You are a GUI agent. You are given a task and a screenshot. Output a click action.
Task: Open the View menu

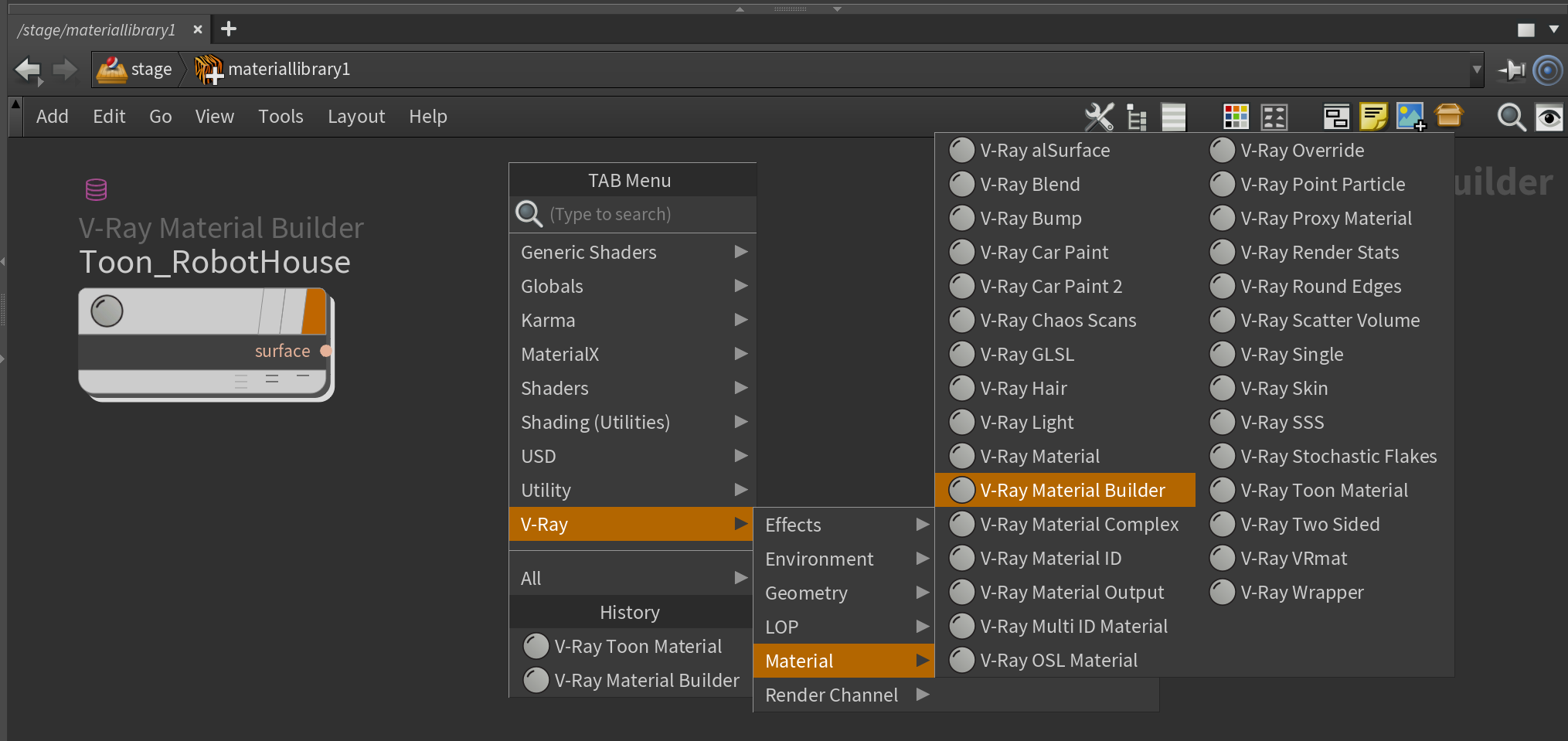[x=215, y=117]
